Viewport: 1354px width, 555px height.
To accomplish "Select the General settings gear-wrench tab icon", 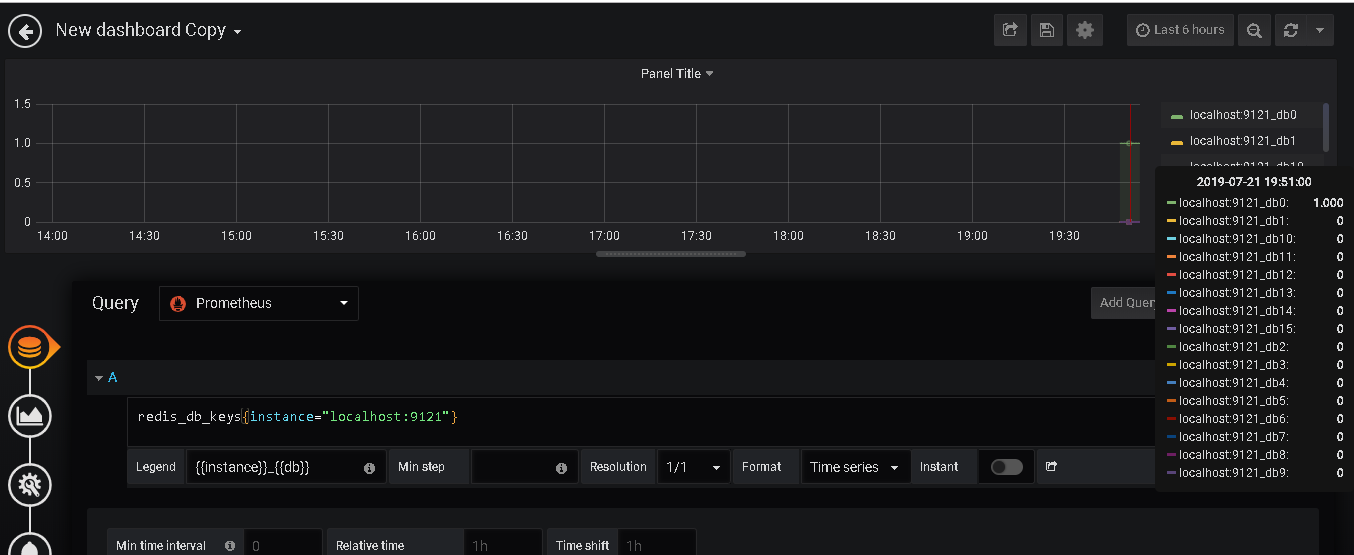I will [30, 485].
